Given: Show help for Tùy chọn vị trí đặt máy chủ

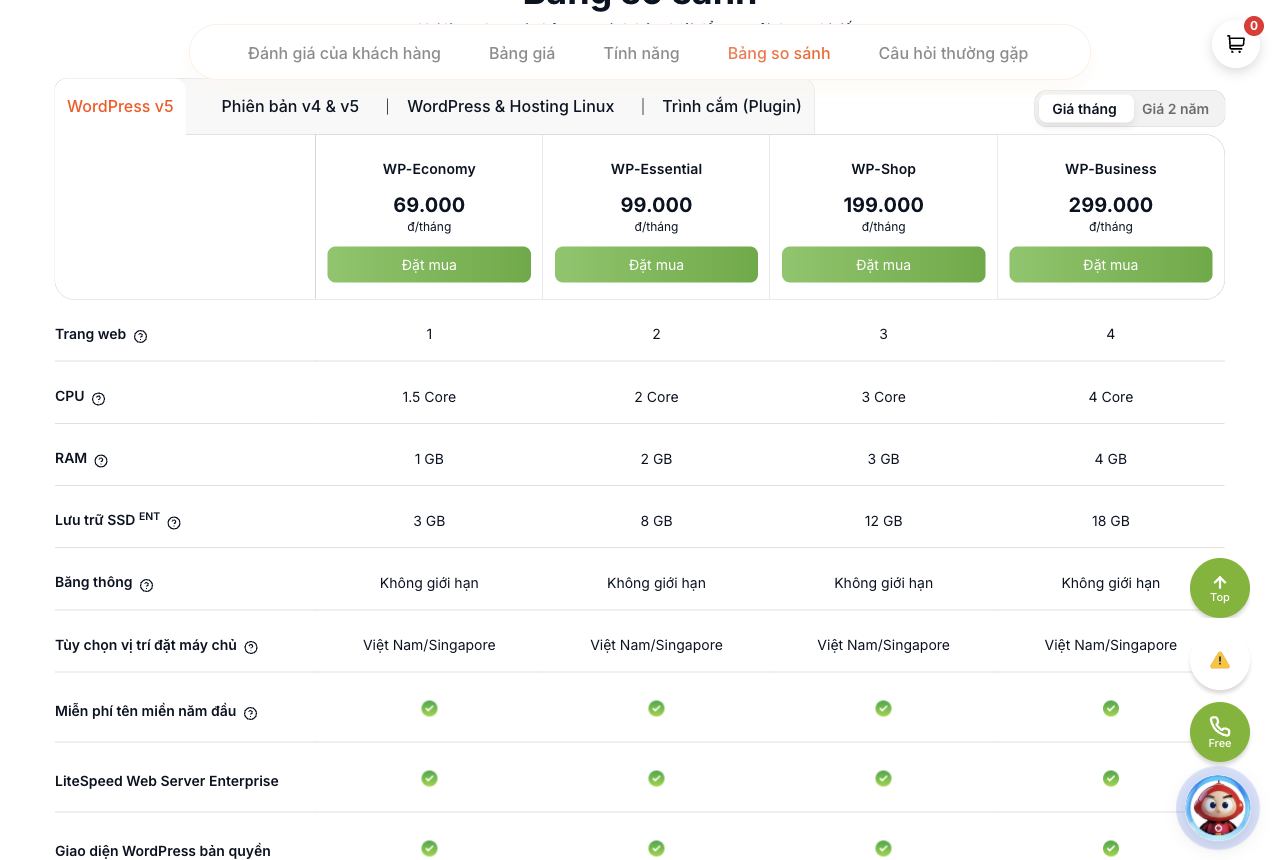Looking at the screenshot, I should [x=251, y=647].
